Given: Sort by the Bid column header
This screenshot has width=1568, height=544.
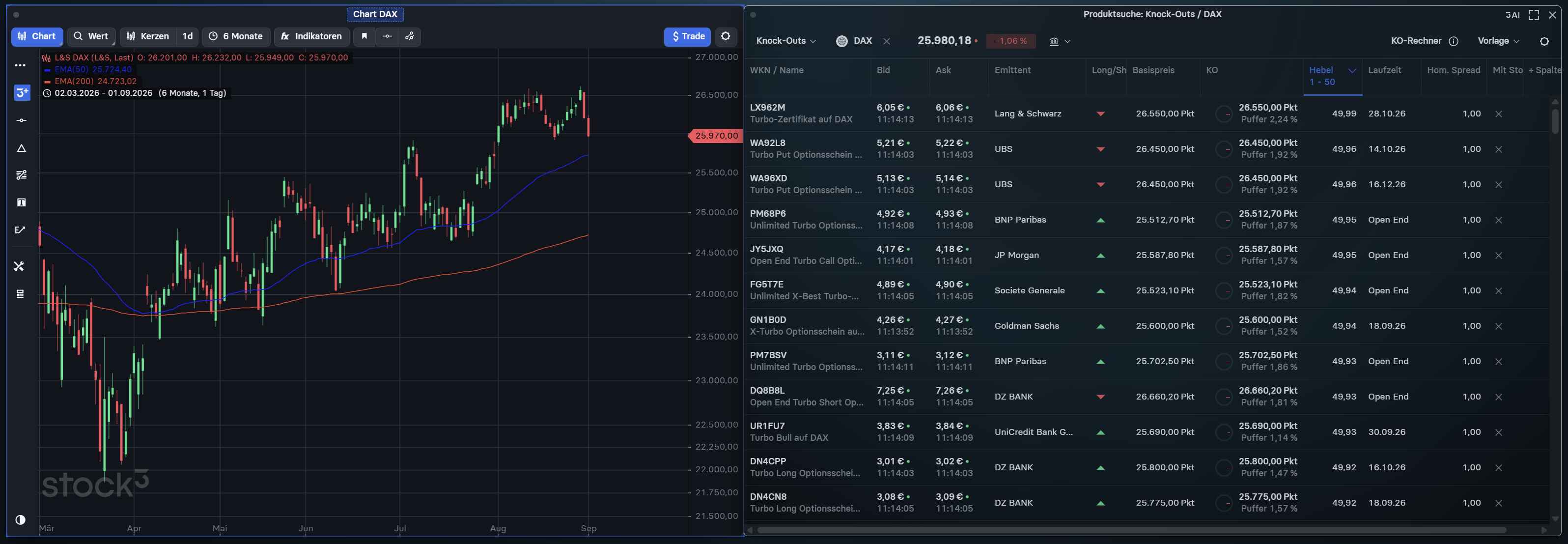Looking at the screenshot, I should pos(883,70).
